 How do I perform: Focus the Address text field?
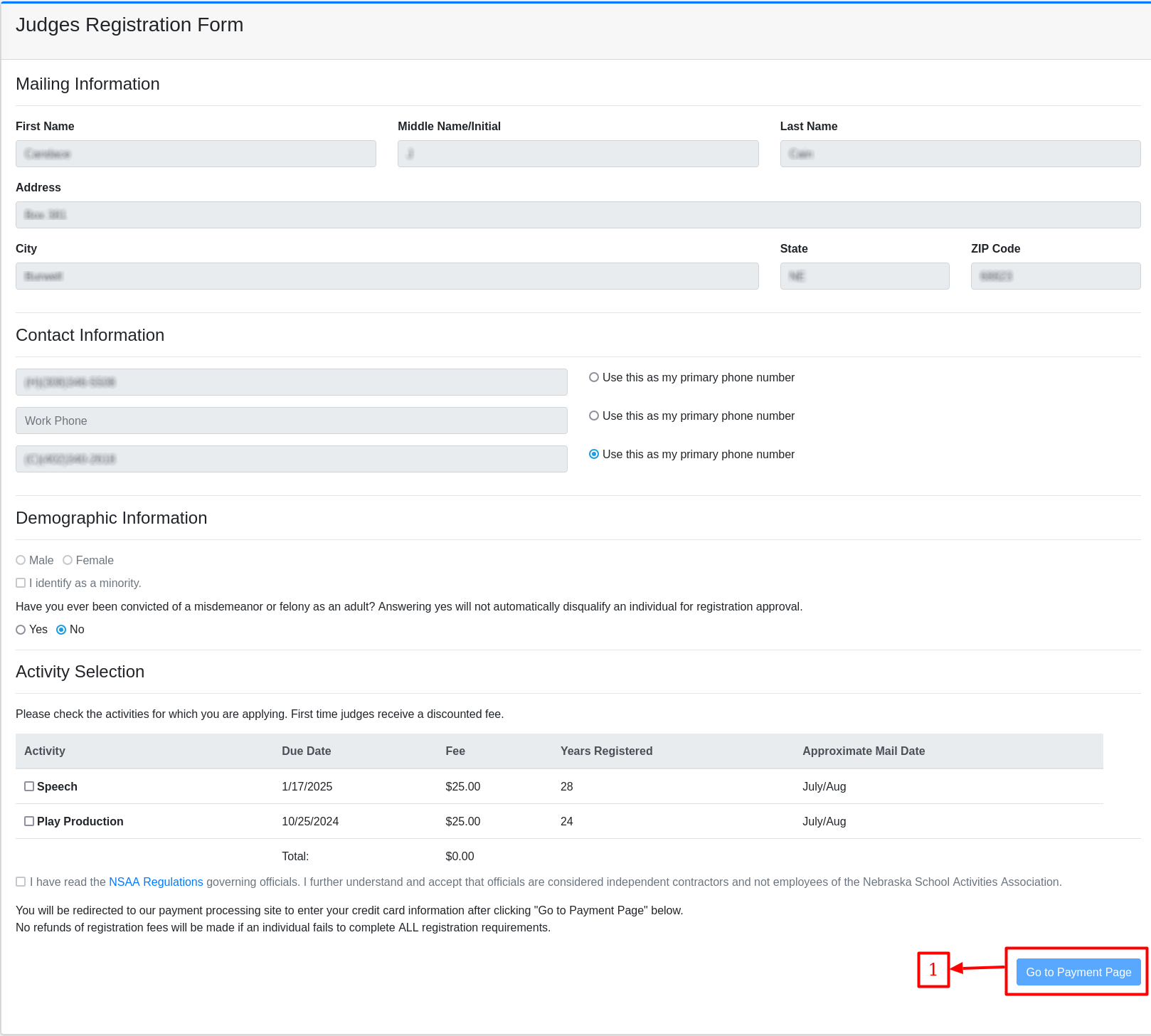coord(578,215)
